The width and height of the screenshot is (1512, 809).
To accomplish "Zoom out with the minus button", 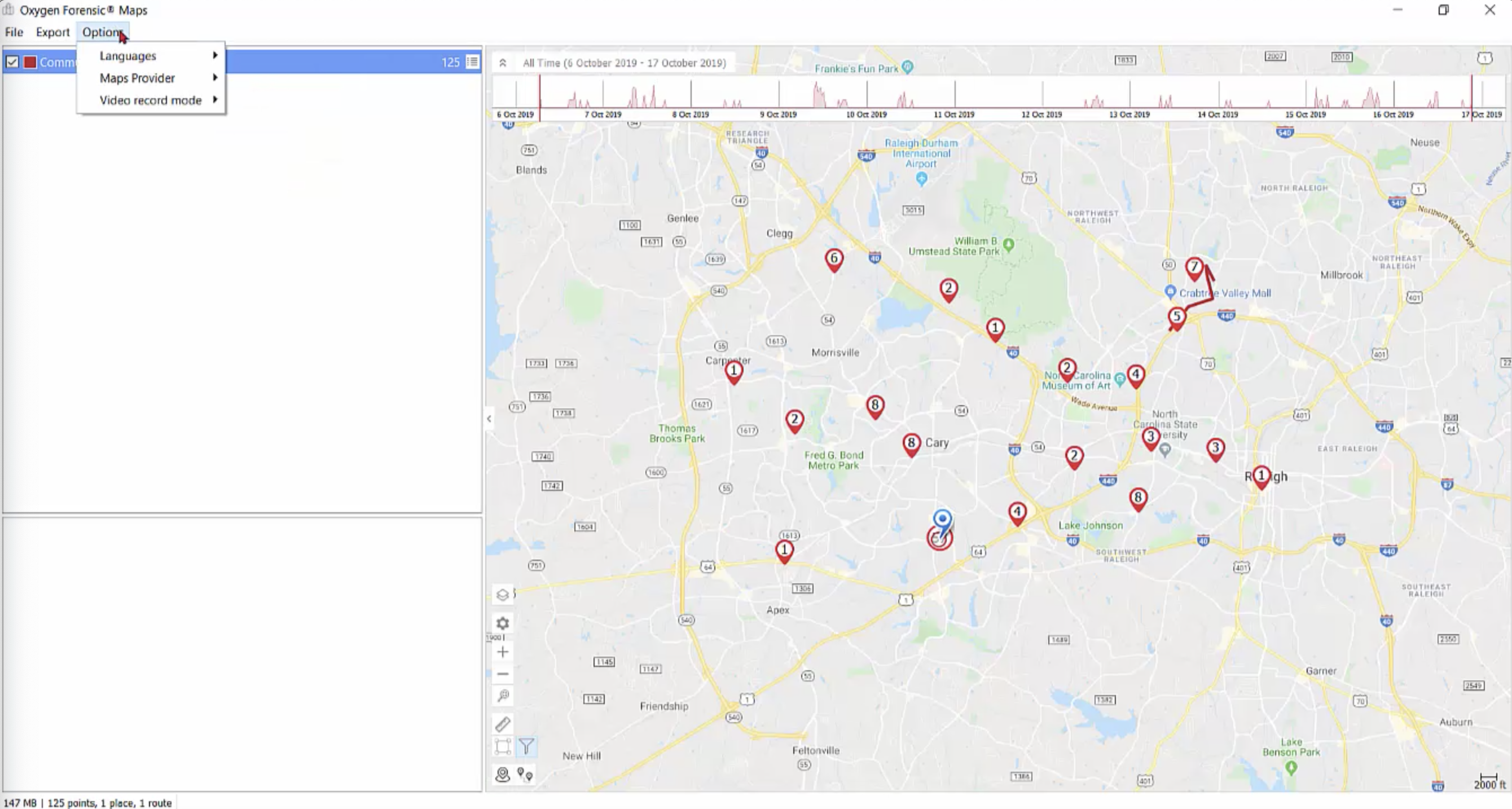I will 503,674.
